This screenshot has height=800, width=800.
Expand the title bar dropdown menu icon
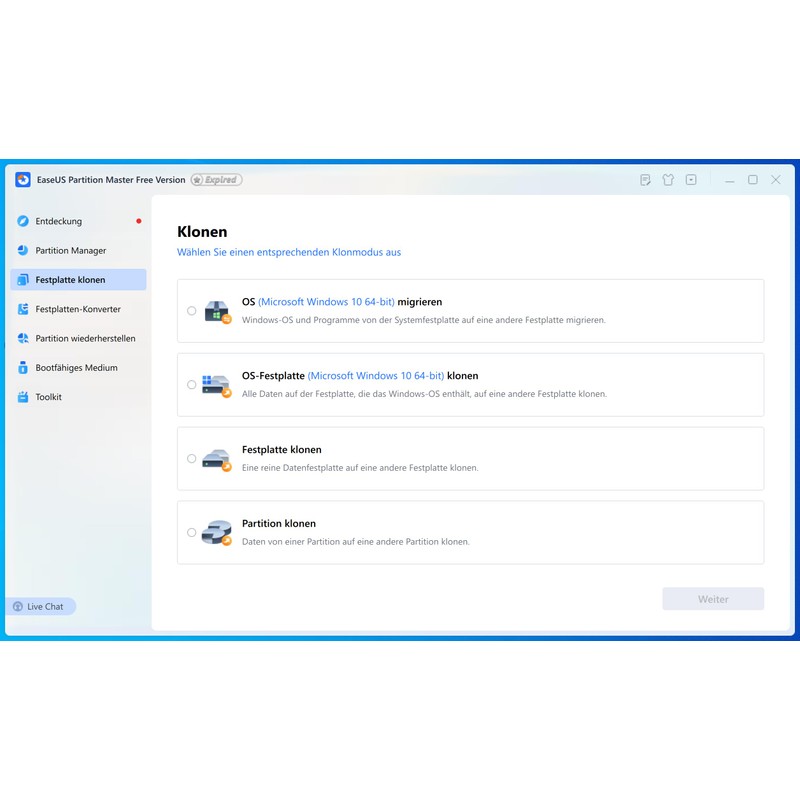tap(691, 180)
